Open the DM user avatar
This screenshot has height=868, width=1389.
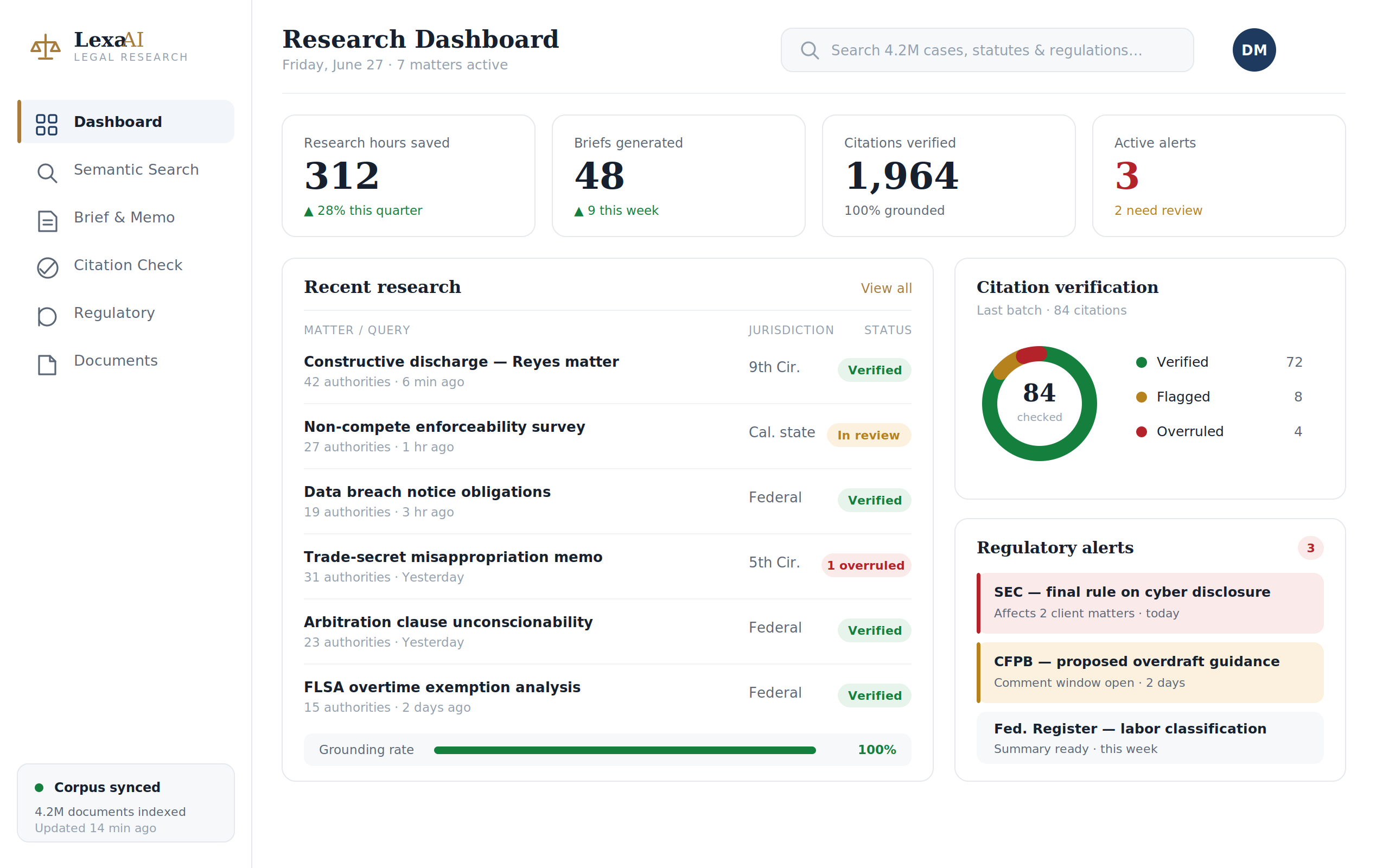[1254, 50]
